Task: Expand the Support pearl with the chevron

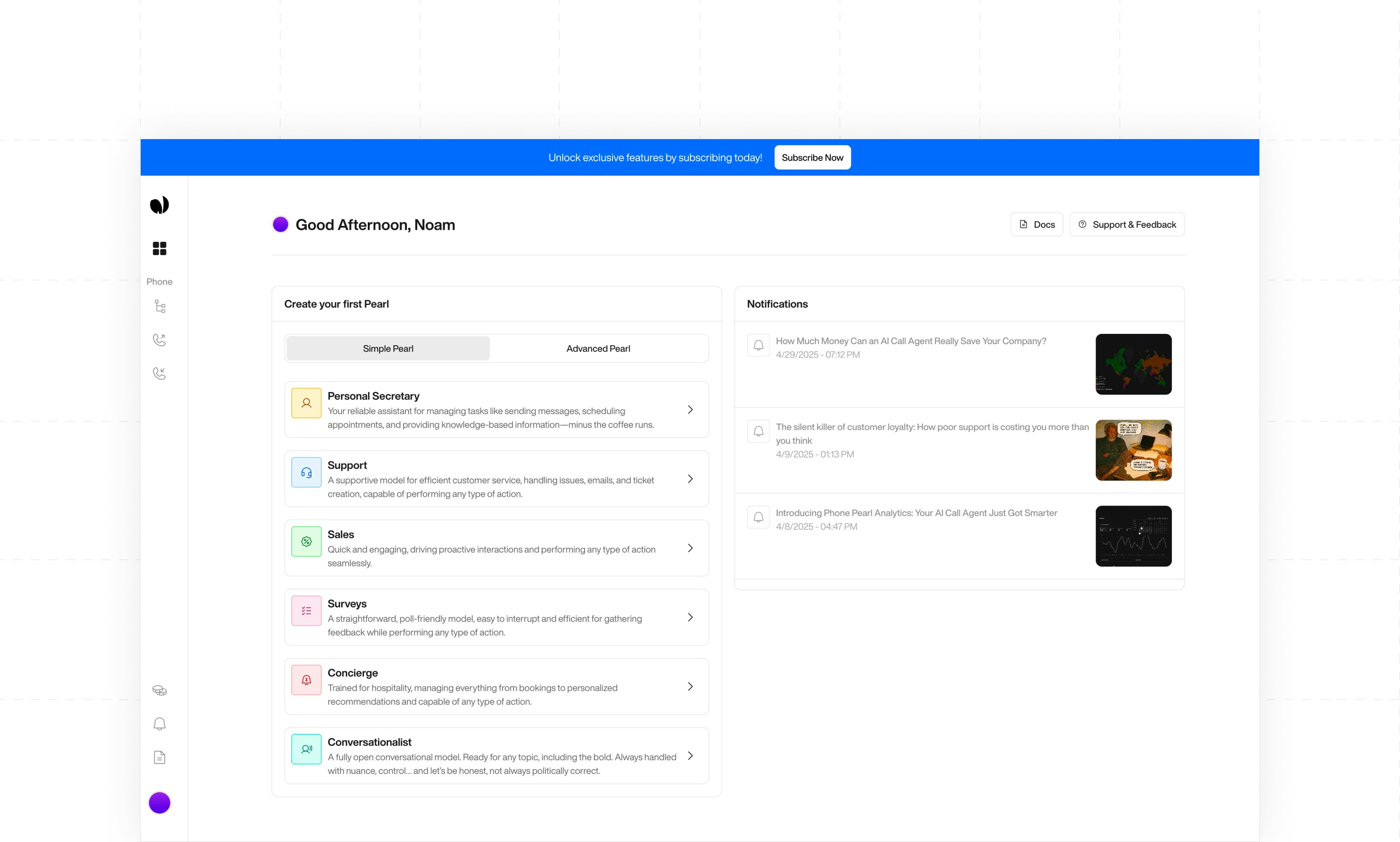Action: pos(690,479)
